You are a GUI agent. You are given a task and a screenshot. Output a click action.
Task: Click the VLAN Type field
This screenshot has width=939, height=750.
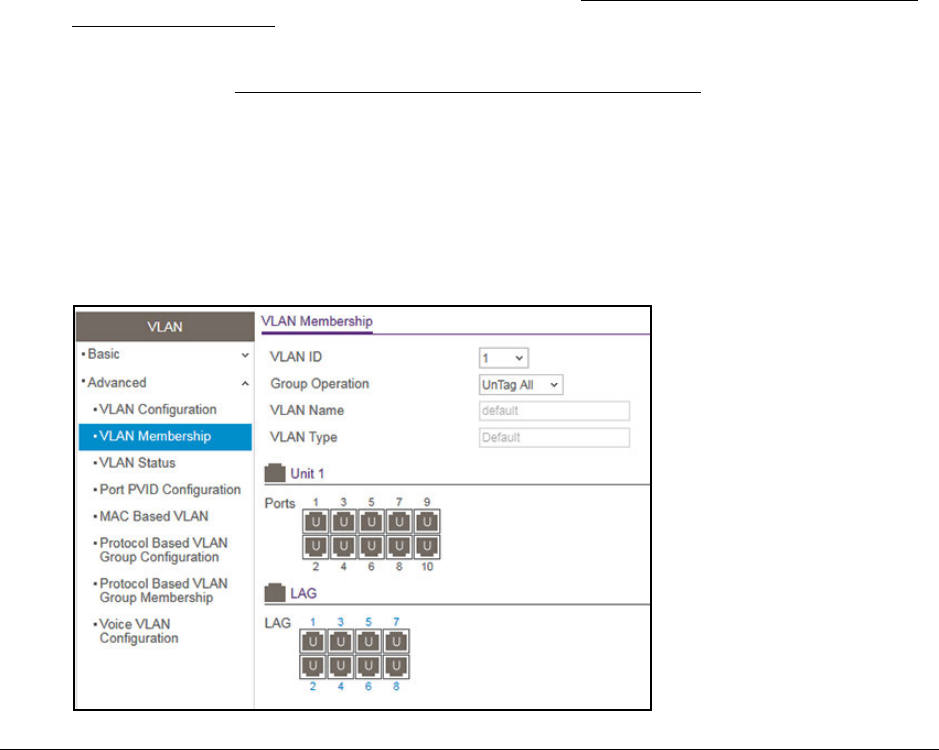click(555, 437)
